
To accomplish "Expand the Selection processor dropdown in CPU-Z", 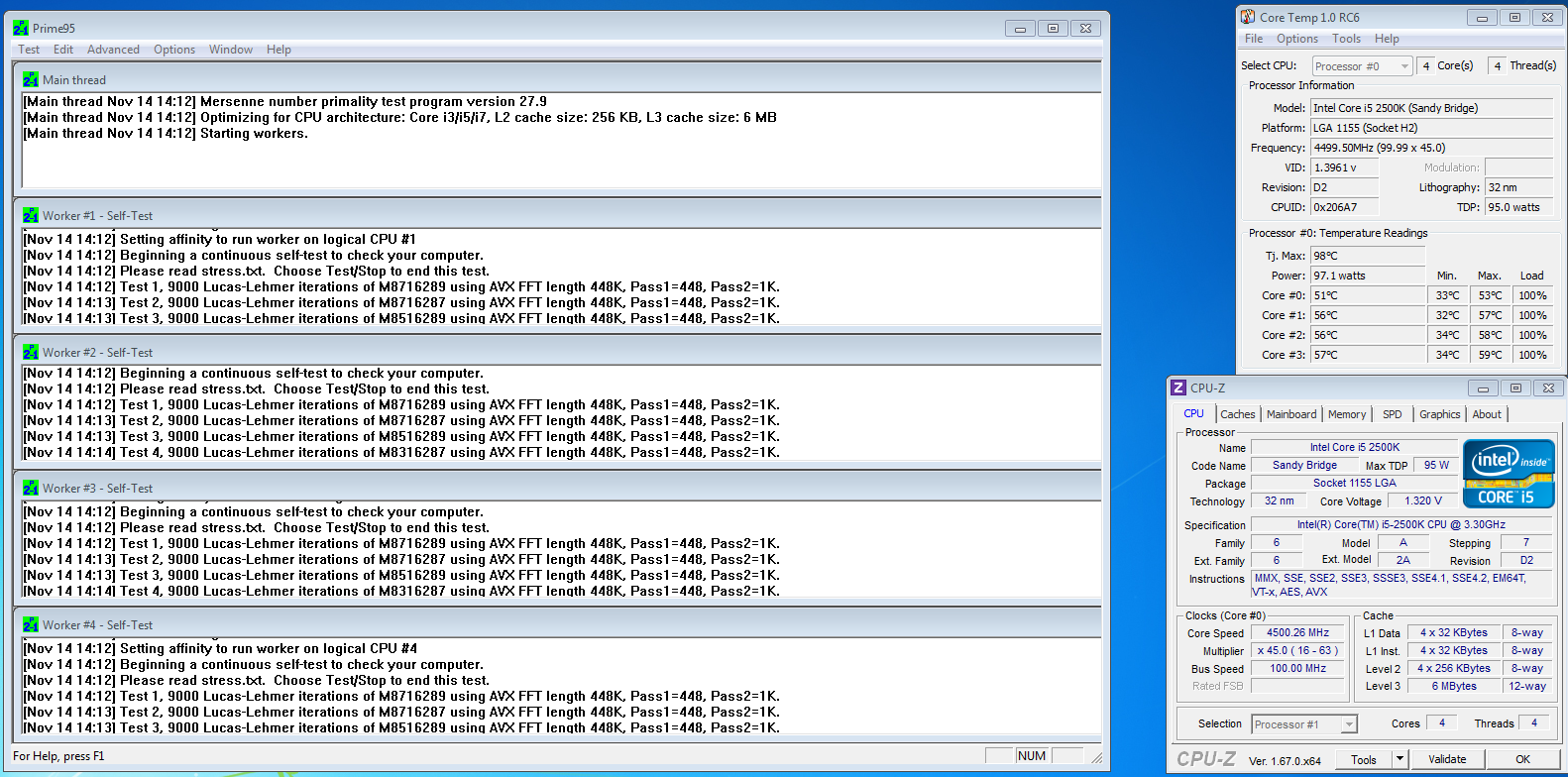I will coord(1304,724).
